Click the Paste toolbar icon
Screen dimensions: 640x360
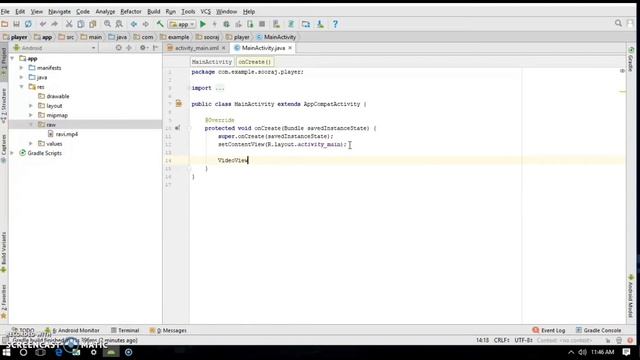[x=93, y=24]
